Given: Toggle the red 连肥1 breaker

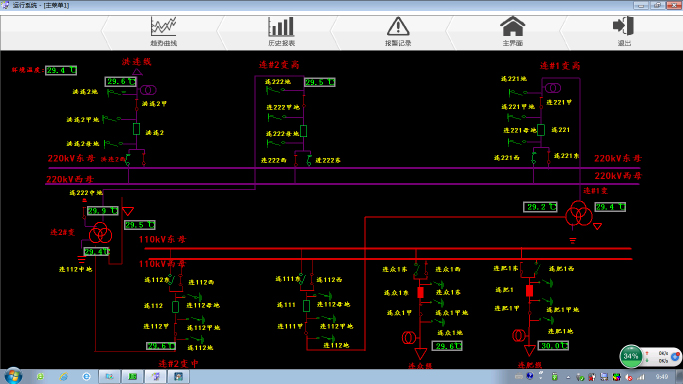Looking at the screenshot, I should coord(529,291).
